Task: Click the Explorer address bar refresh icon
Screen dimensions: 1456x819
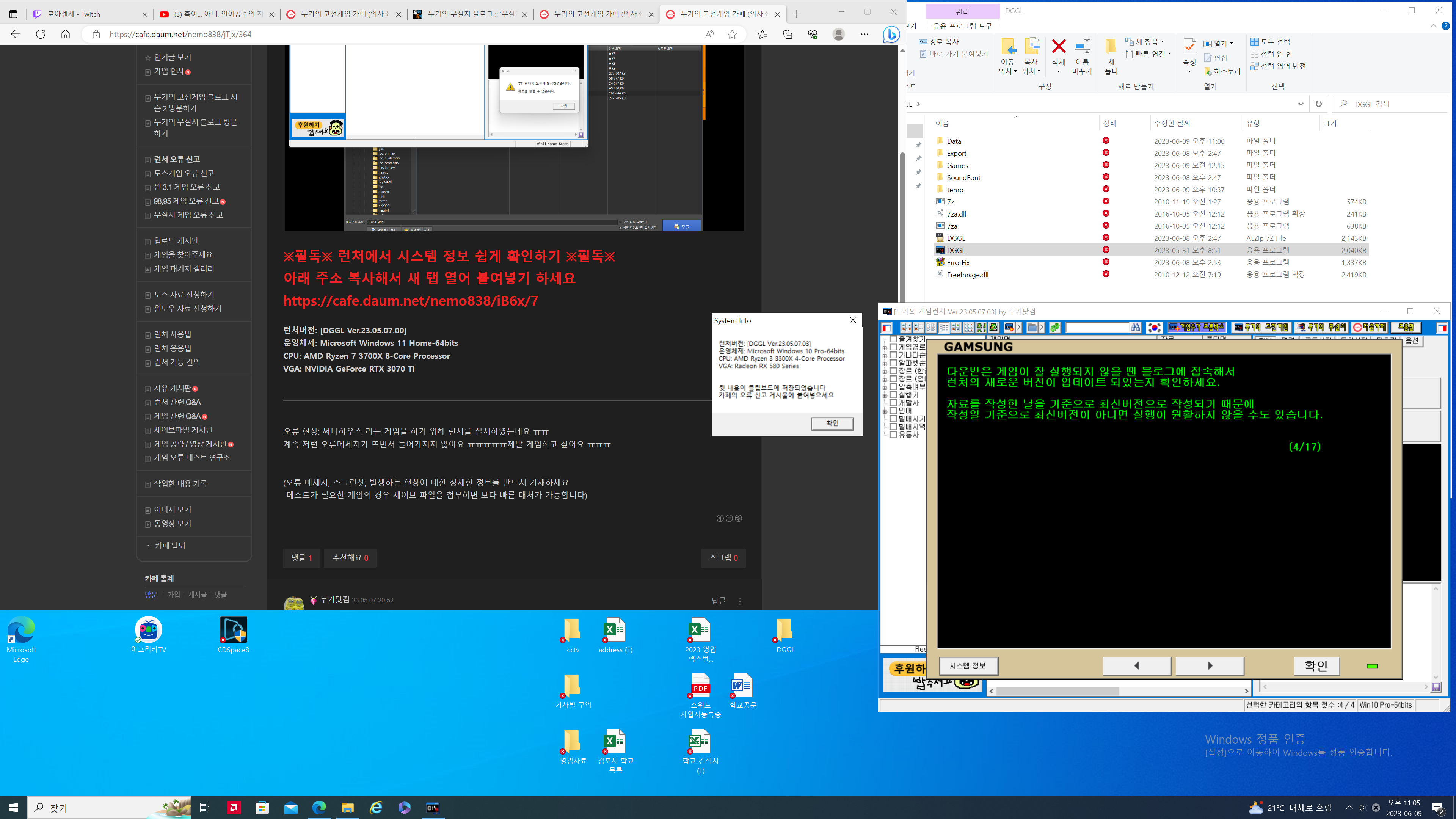Action: point(1318,104)
